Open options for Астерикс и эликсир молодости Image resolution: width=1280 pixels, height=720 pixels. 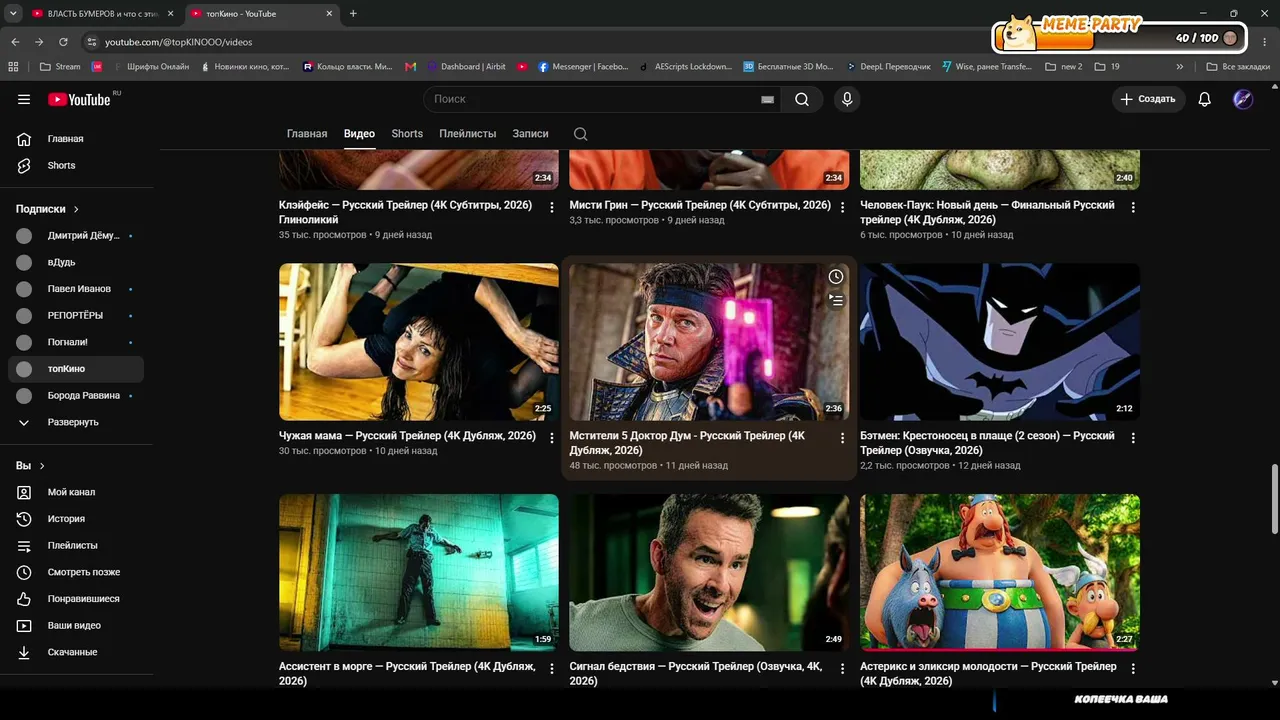click(x=1133, y=668)
